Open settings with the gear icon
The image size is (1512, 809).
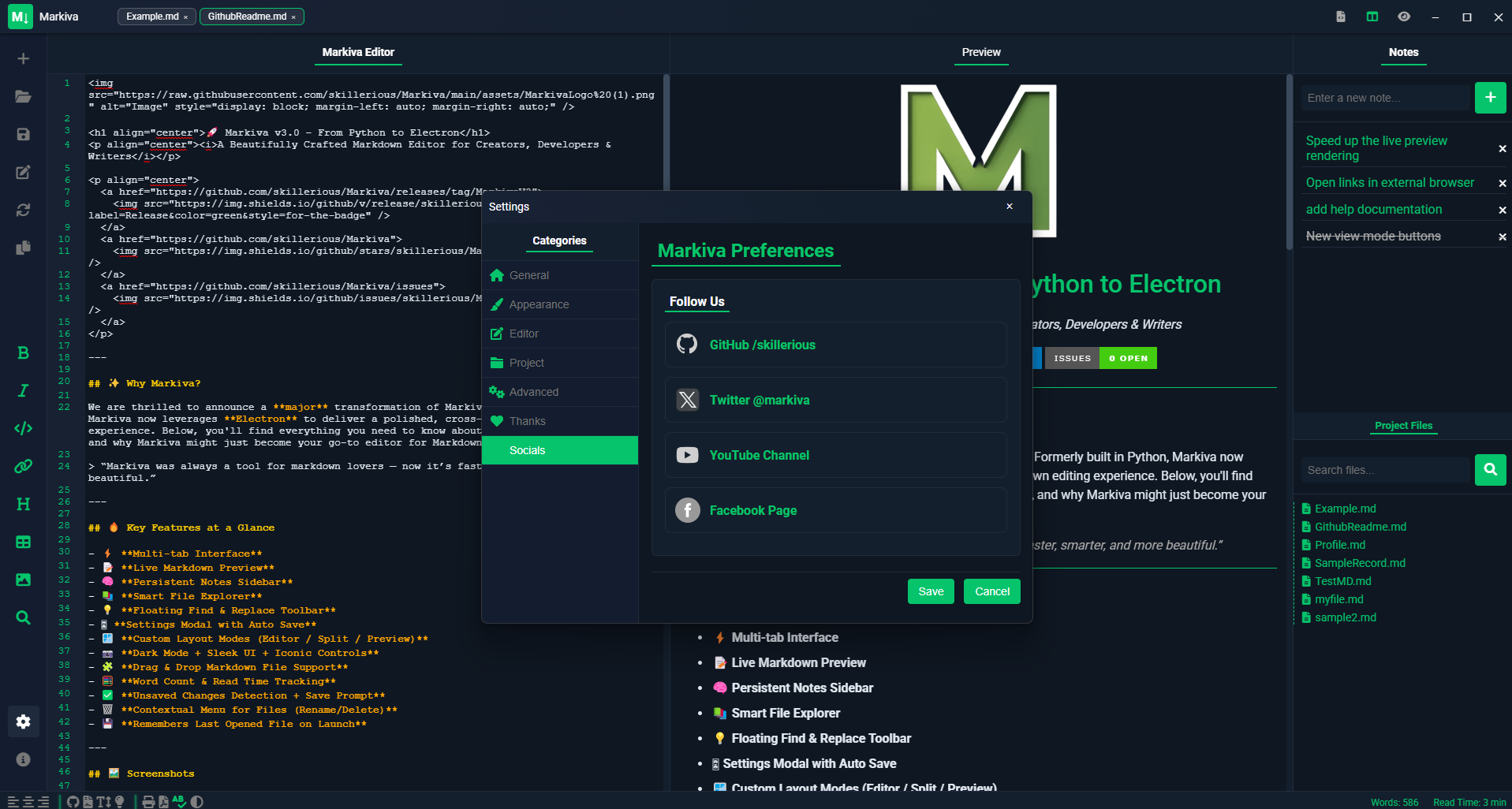coord(24,721)
